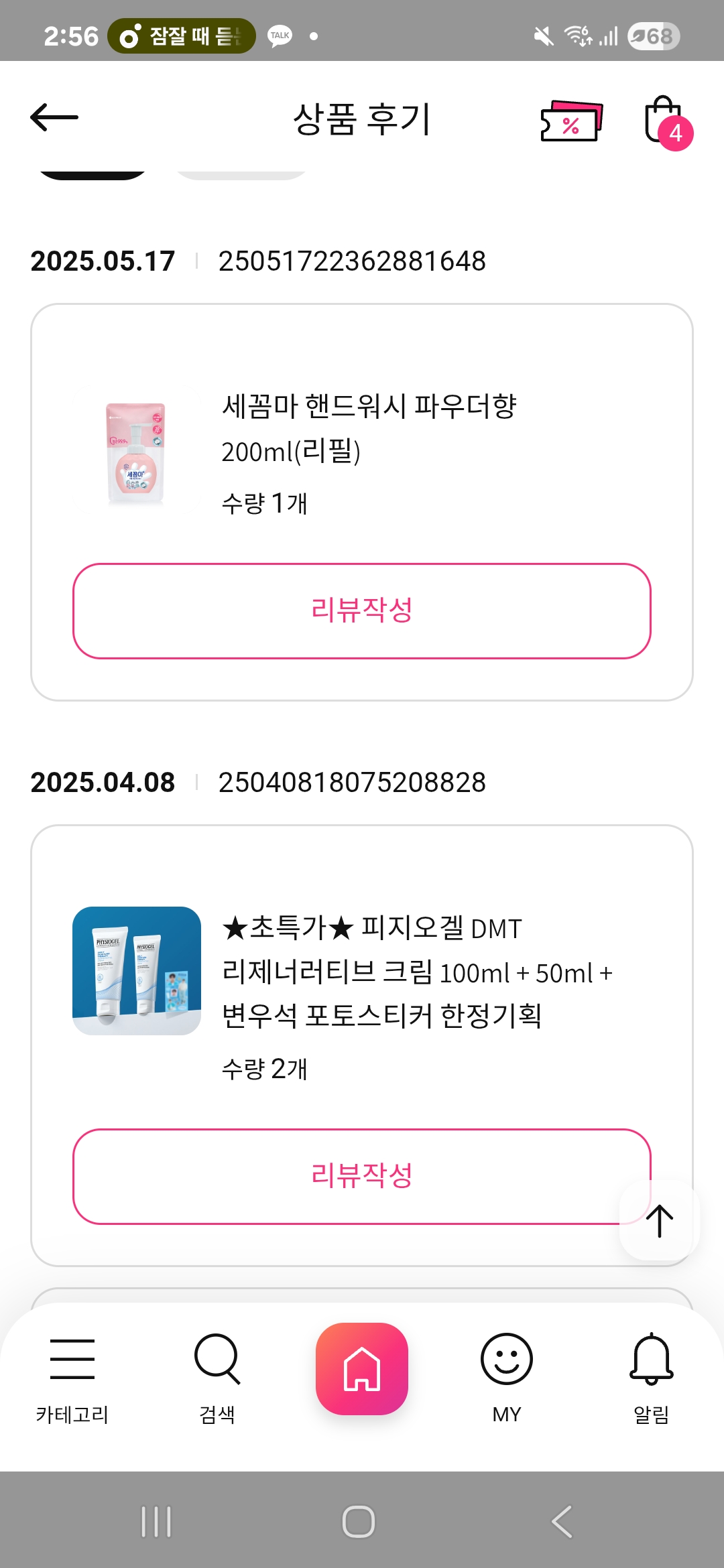Tap 피지오겔 cream product thumbnail
The height and width of the screenshot is (1568, 724).
click(x=137, y=971)
